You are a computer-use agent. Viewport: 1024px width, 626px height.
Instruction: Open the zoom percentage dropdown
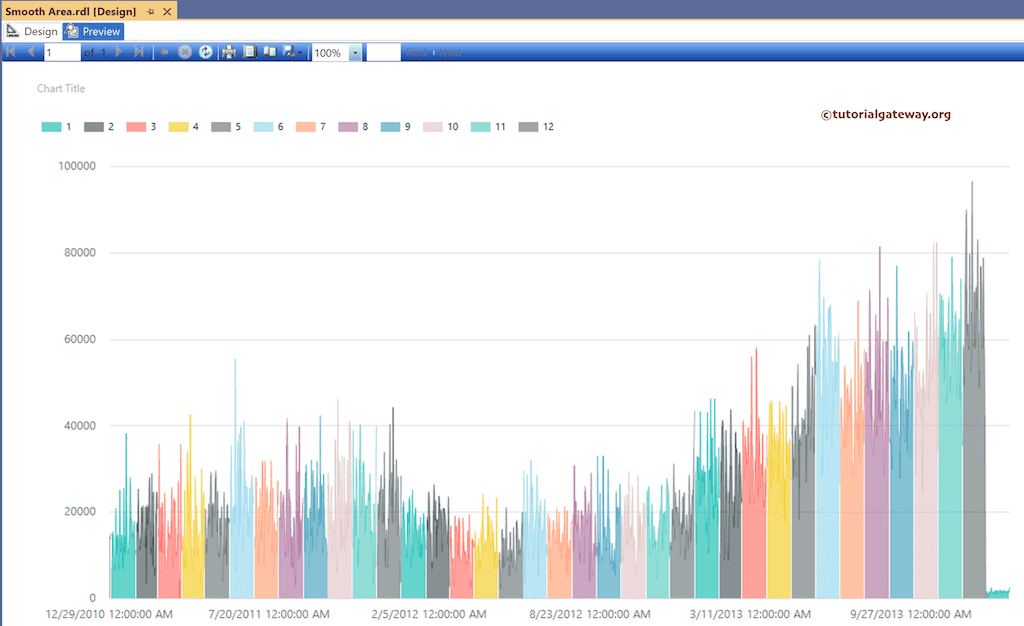coord(356,52)
